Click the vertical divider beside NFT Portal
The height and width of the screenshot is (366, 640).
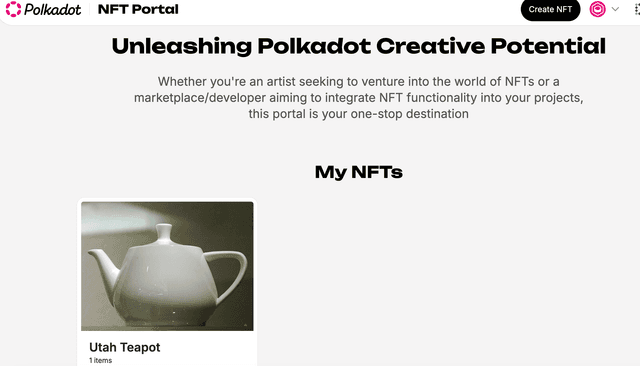pyautogui.click(x=89, y=9)
